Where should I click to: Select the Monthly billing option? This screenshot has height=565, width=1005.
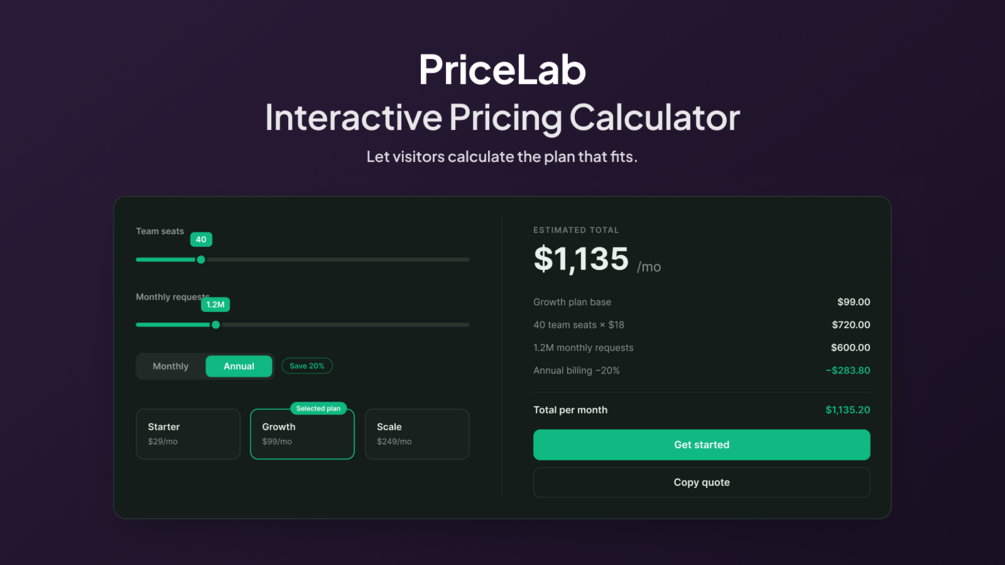(x=170, y=366)
